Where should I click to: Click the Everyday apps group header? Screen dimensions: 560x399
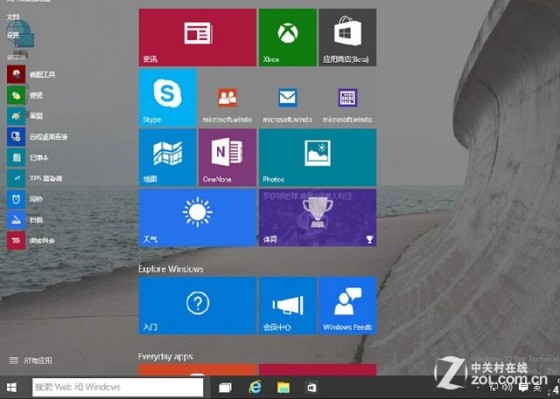(x=165, y=356)
